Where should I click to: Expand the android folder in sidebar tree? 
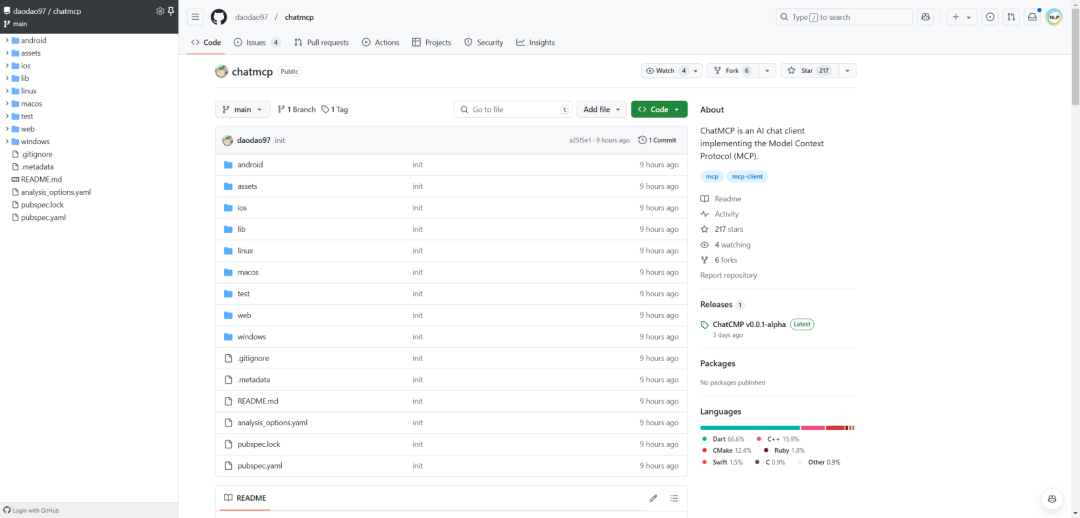pos(7,40)
